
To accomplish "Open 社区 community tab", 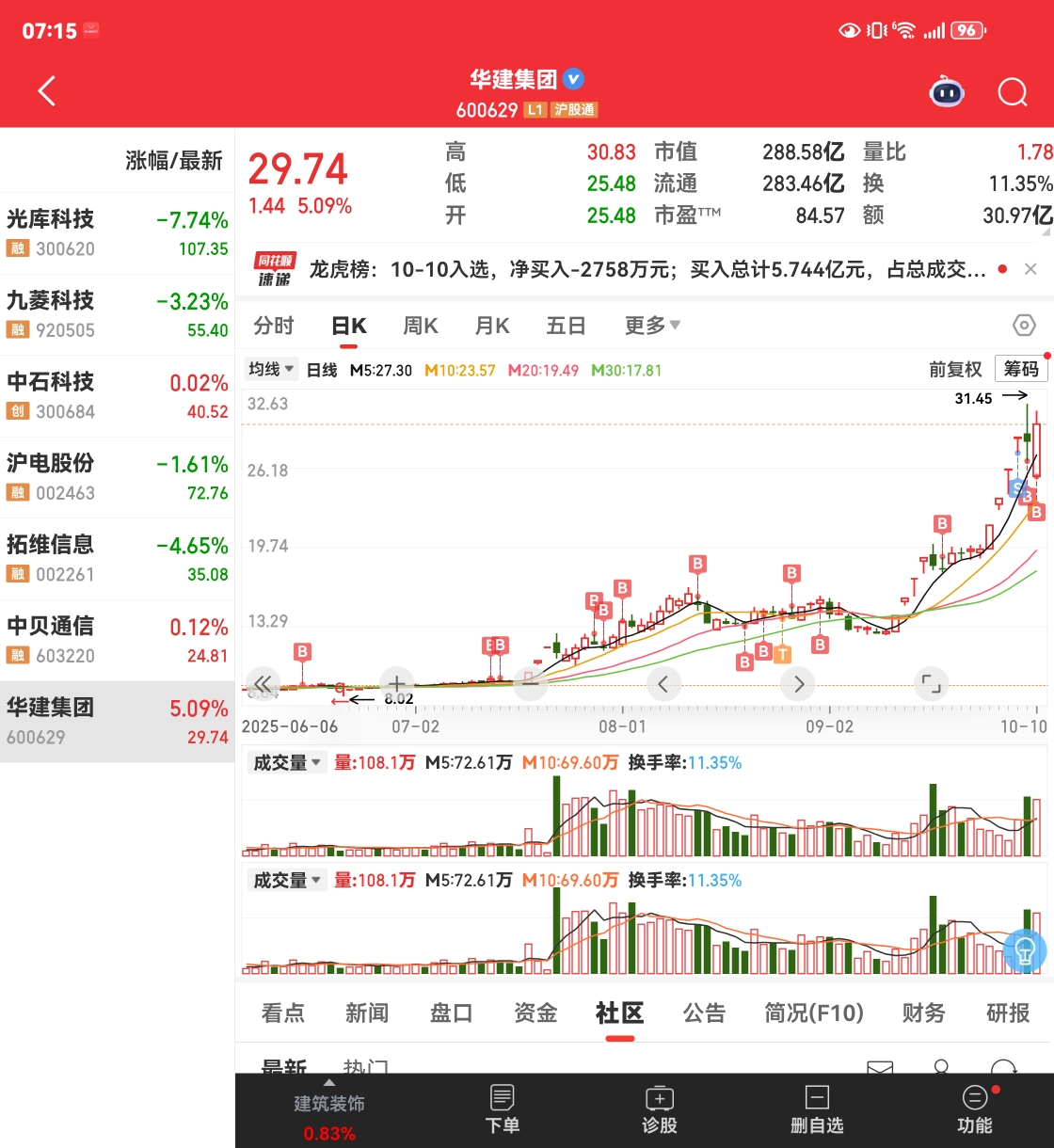I will [620, 1012].
